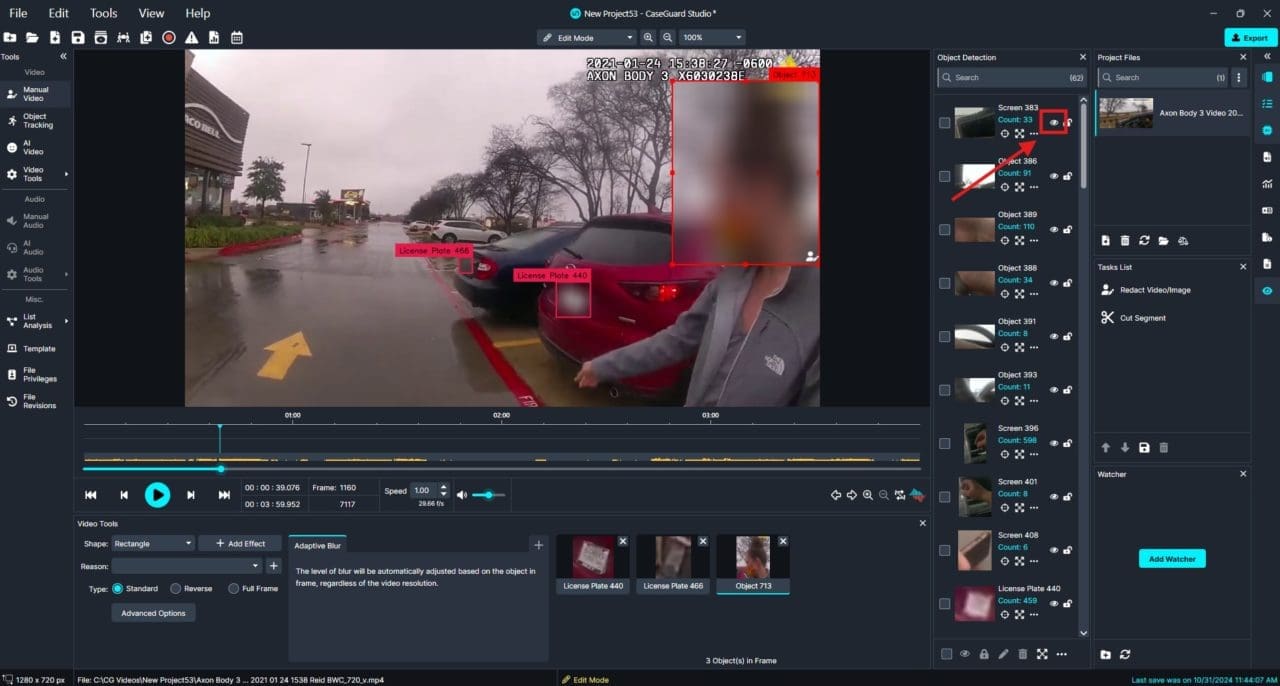
Task: Open the Edit Mode dropdown
Action: tap(586, 38)
